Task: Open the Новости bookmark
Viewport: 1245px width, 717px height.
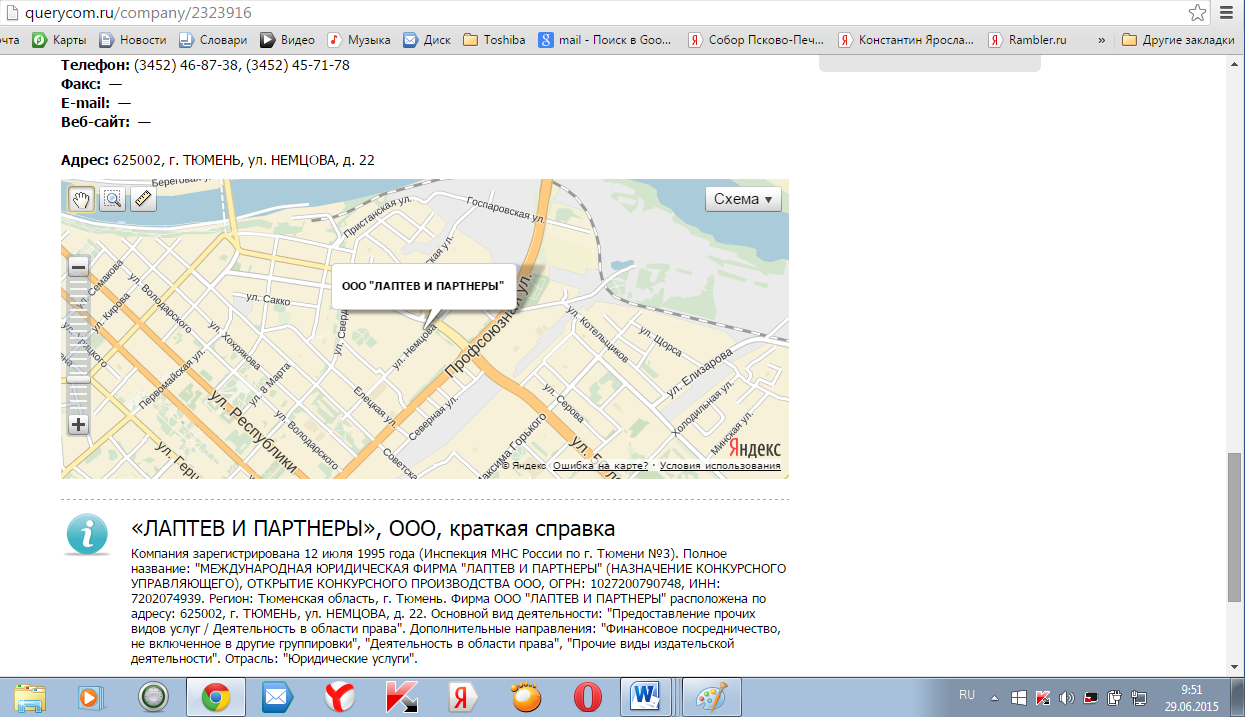Action: (x=132, y=41)
